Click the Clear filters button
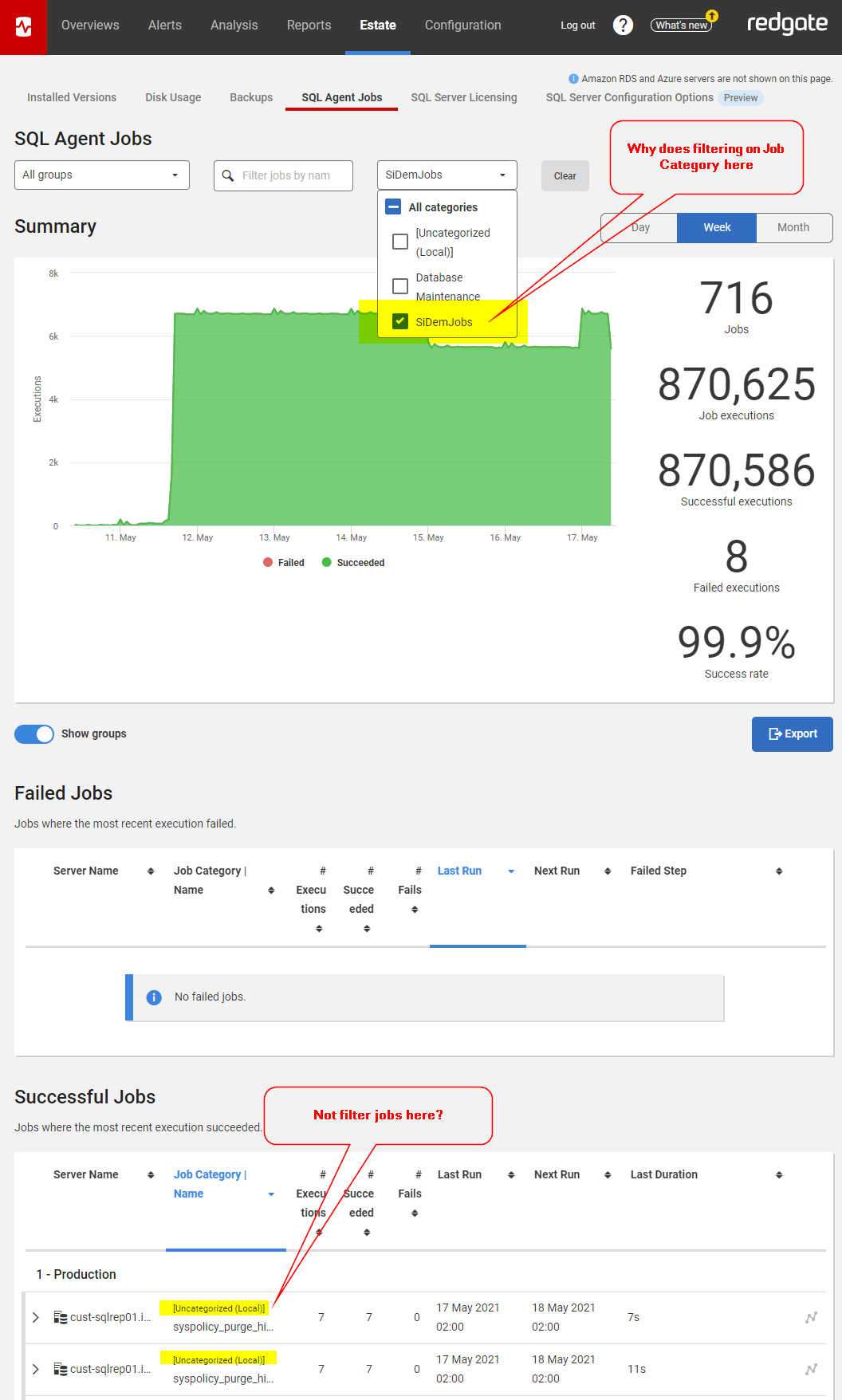Image resolution: width=842 pixels, height=1400 pixels. pyautogui.click(x=565, y=176)
